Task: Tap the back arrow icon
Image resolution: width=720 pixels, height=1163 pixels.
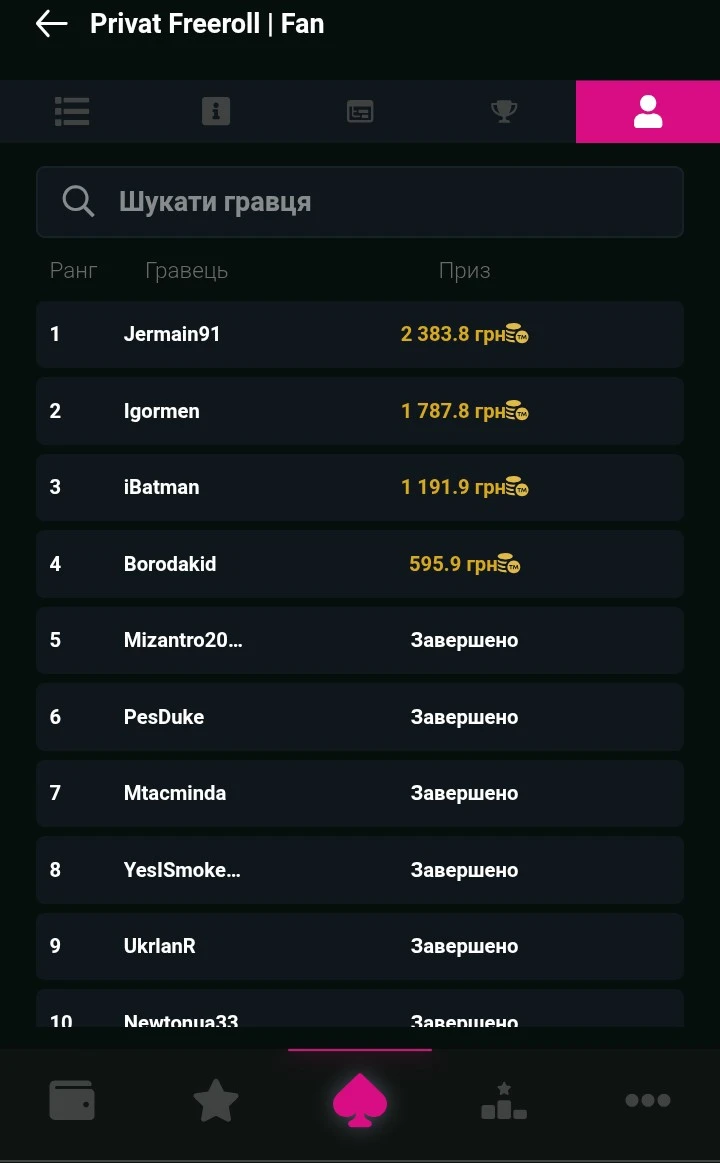Action: click(51, 24)
